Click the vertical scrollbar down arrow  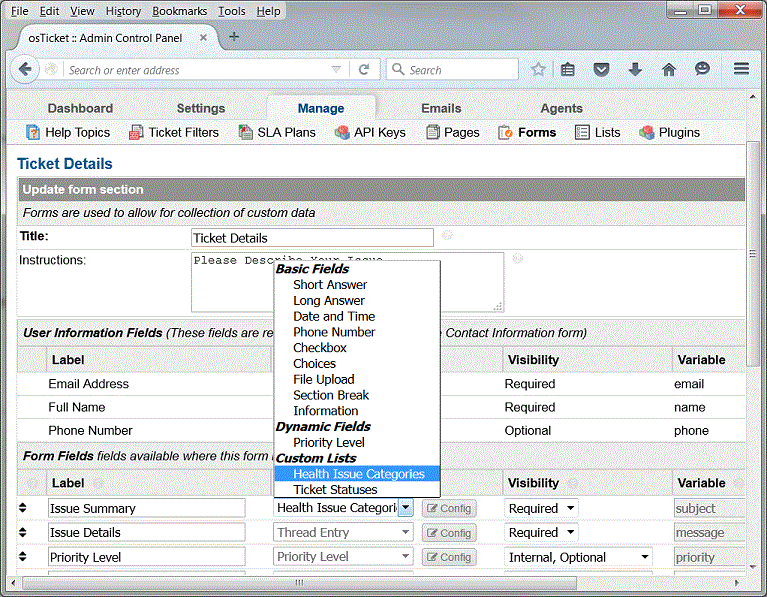point(753,568)
